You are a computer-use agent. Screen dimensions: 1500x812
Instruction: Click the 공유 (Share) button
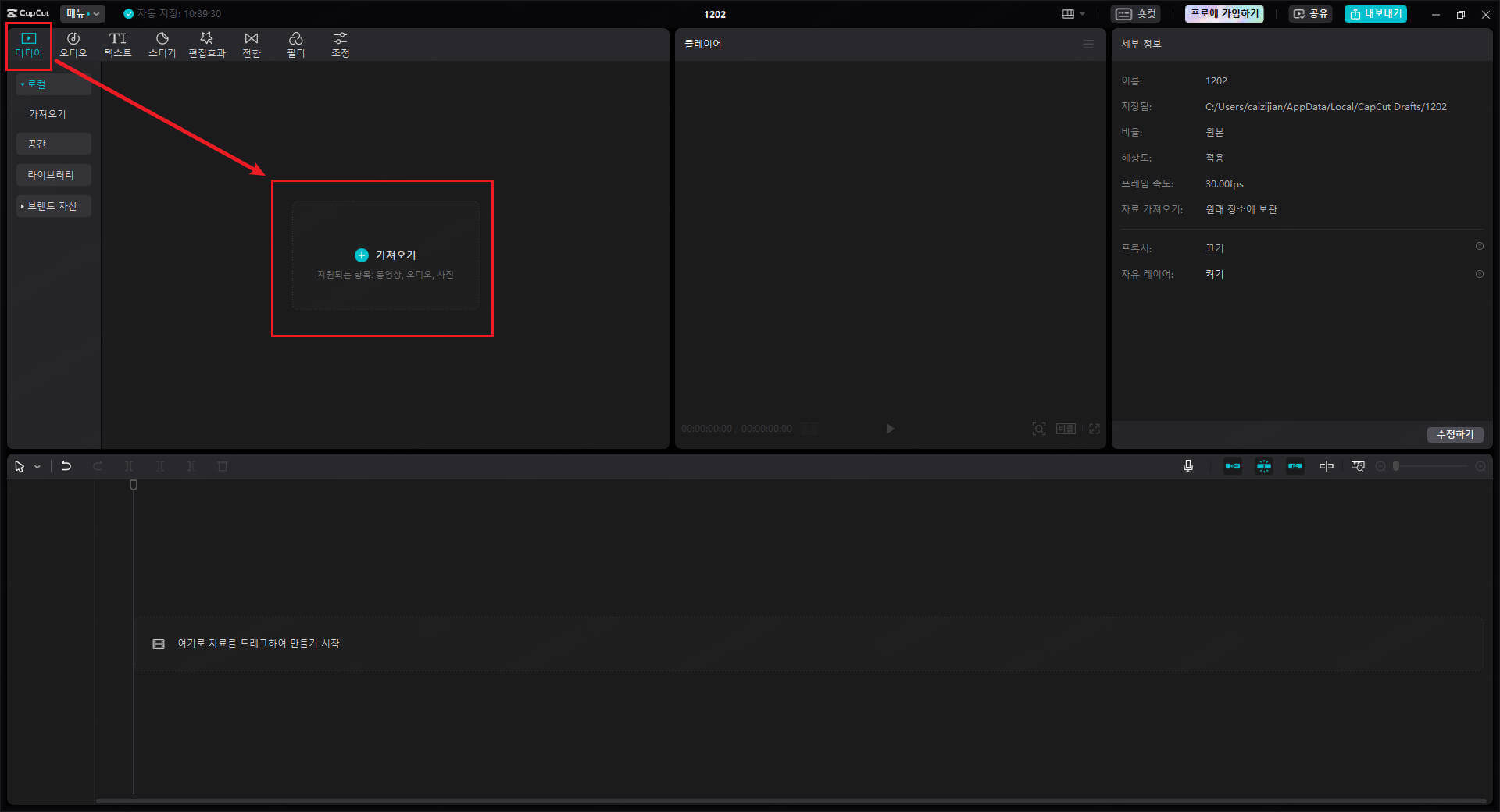(x=1310, y=14)
